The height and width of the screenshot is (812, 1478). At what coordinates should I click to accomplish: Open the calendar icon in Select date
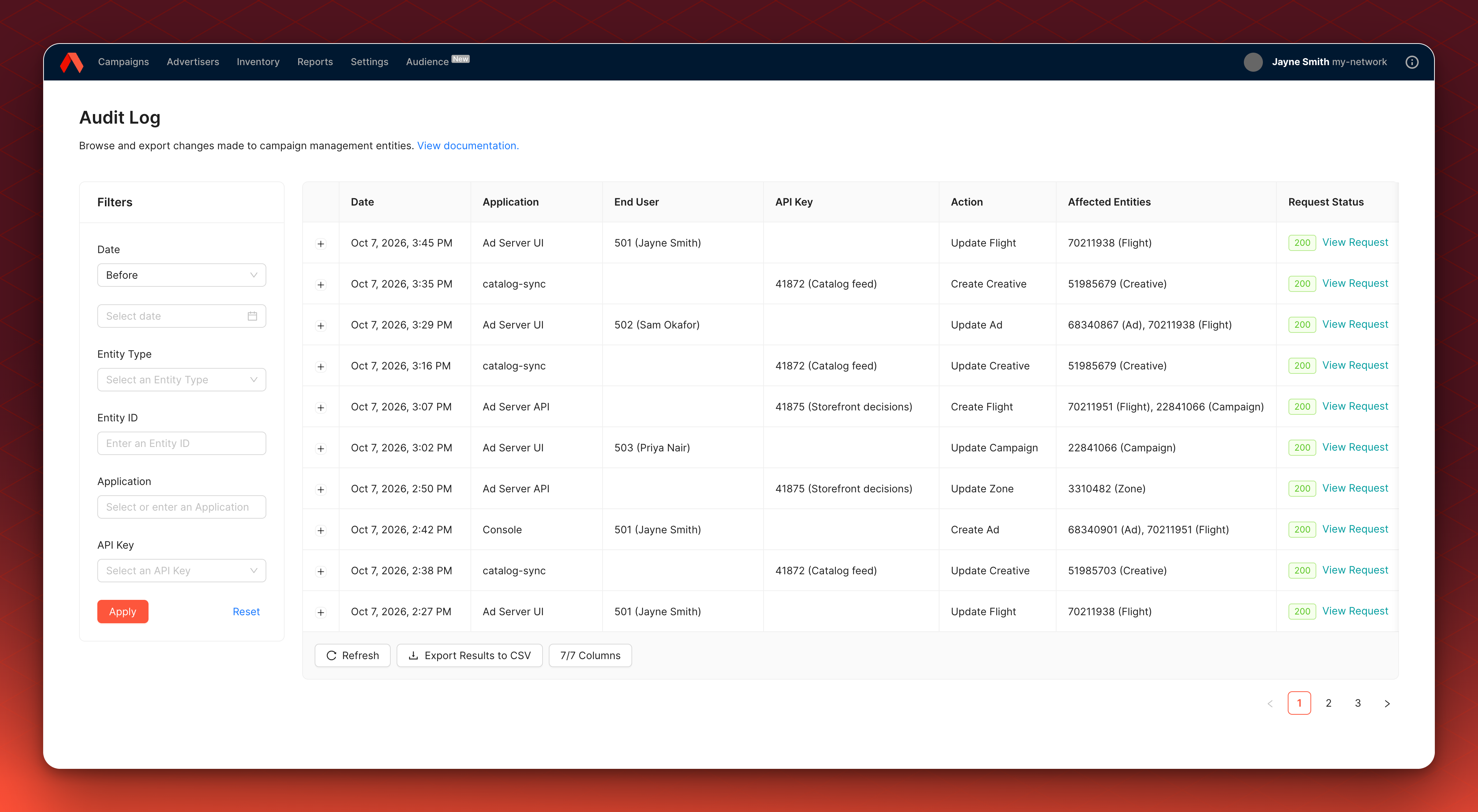click(x=252, y=316)
